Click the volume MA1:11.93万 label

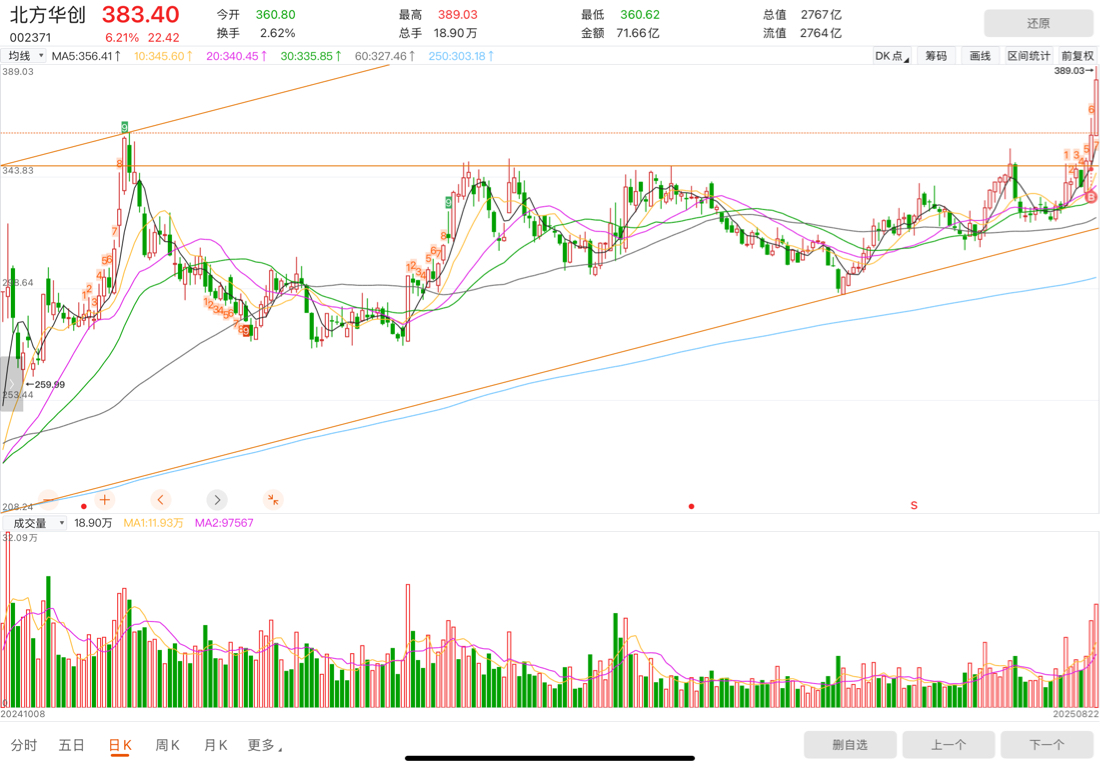coord(154,523)
